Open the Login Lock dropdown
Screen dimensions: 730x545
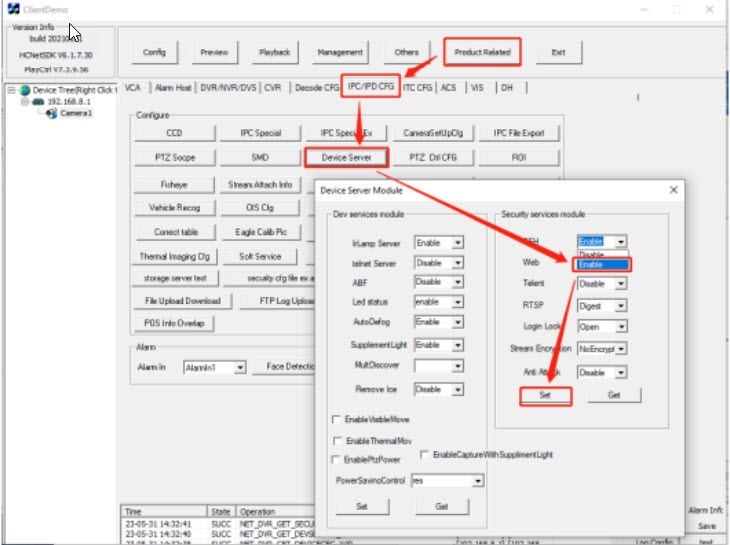[x=620, y=327]
